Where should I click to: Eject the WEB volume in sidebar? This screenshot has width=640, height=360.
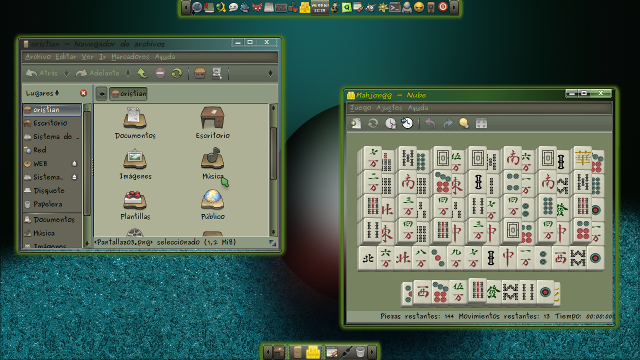[x=74, y=164]
